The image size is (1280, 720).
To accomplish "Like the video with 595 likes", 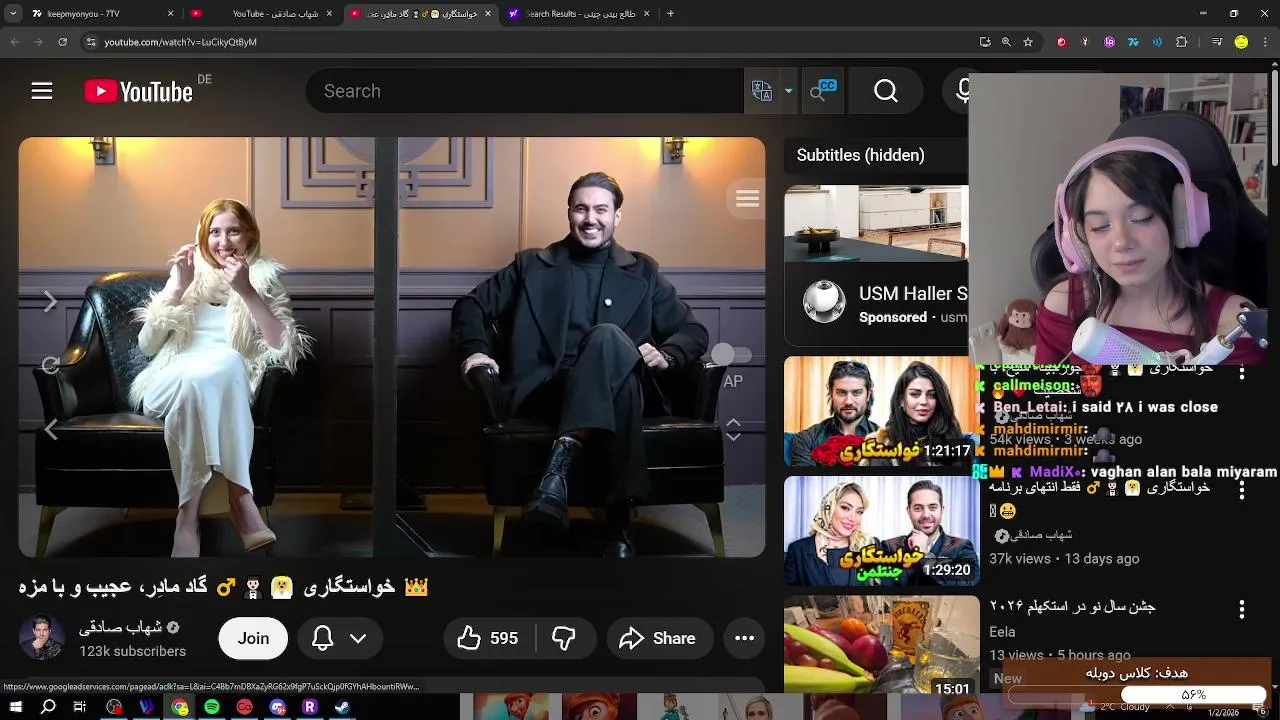I will tap(489, 638).
